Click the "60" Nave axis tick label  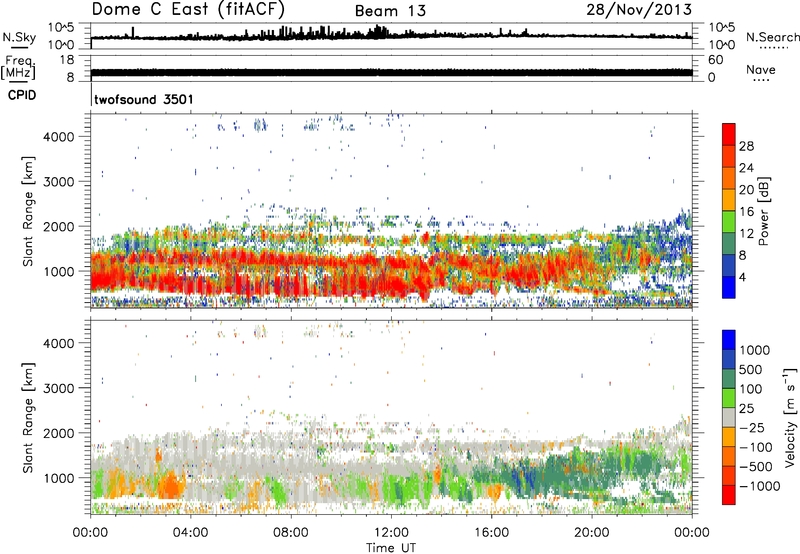coord(715,60)
